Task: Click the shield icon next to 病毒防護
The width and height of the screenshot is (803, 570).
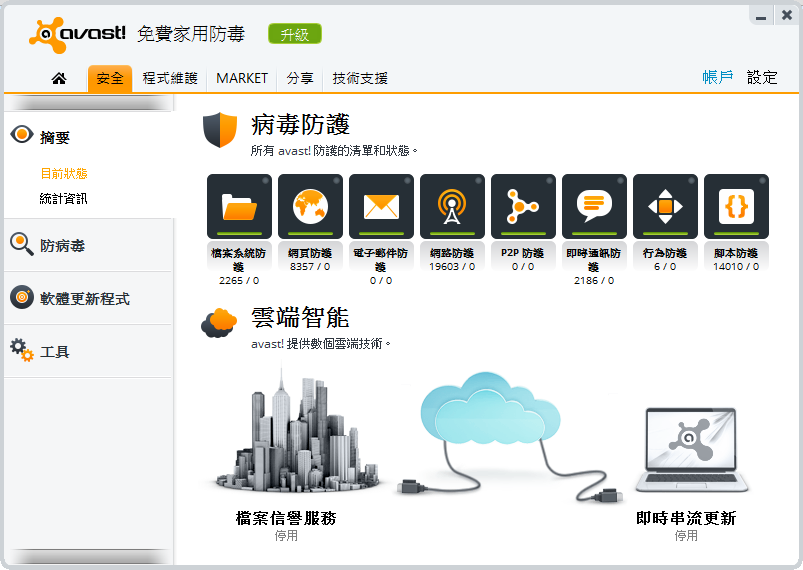Action: (220, 130)
